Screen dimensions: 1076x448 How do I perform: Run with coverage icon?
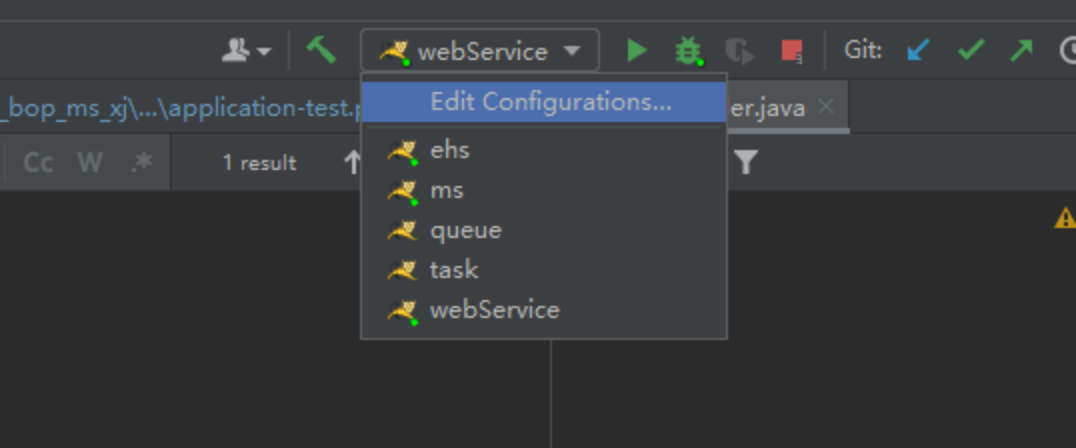pyautogui.click(x=740, y=51)
